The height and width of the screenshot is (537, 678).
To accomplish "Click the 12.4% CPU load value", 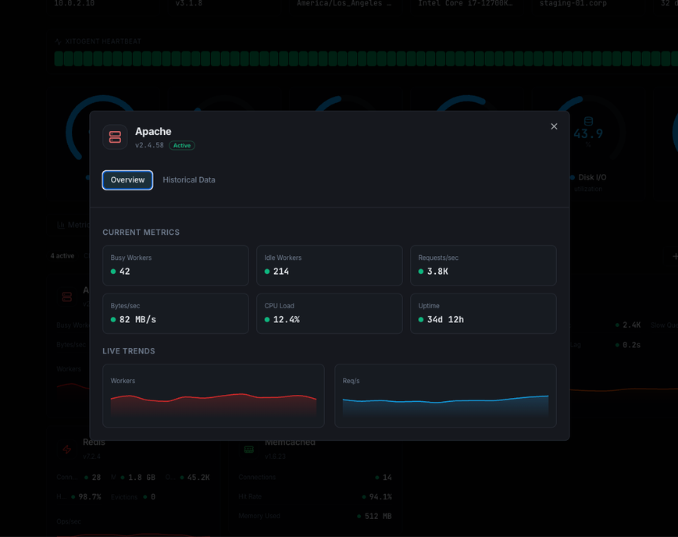I will (286, 320).
